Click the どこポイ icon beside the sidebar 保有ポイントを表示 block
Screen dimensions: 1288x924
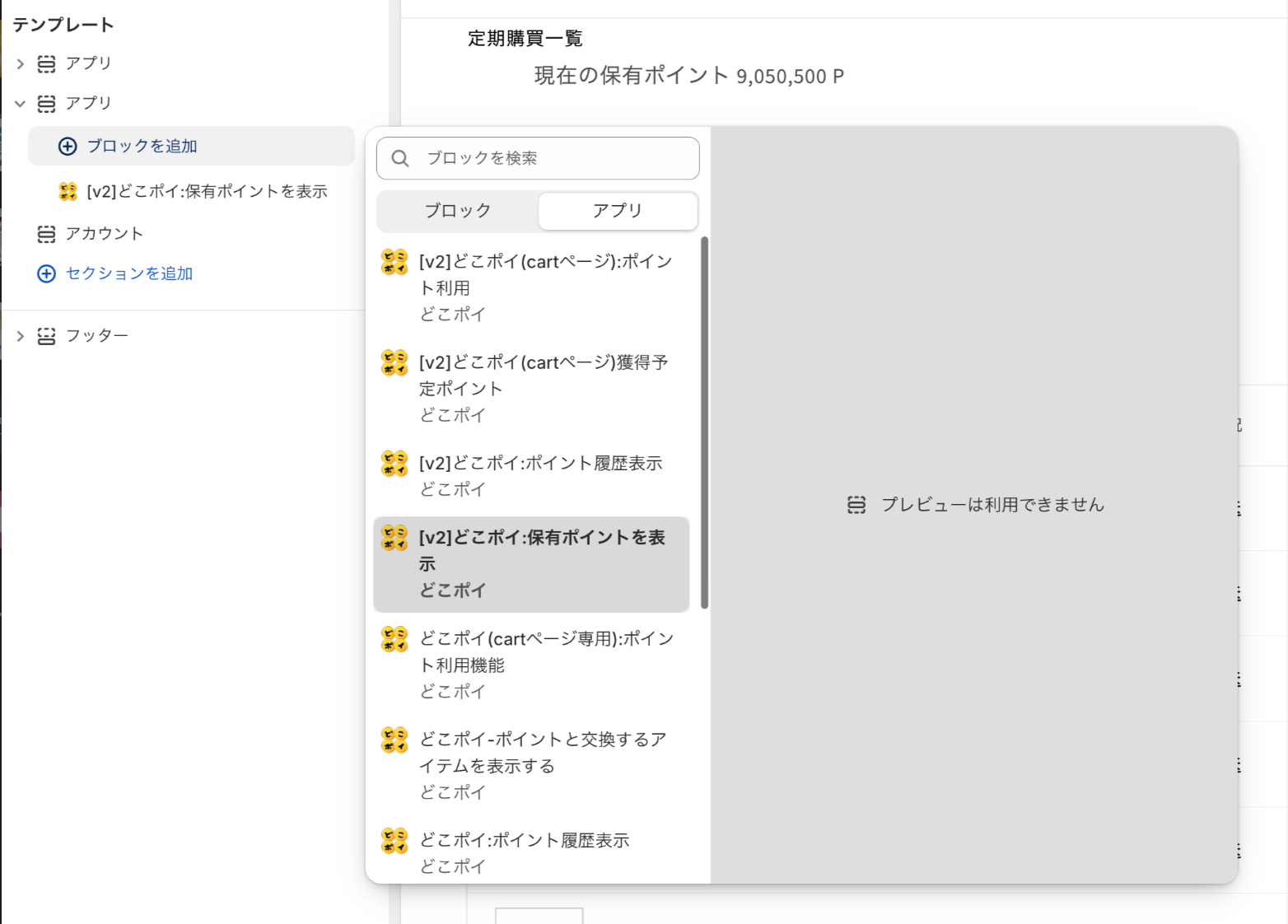[x=68, y=192]
